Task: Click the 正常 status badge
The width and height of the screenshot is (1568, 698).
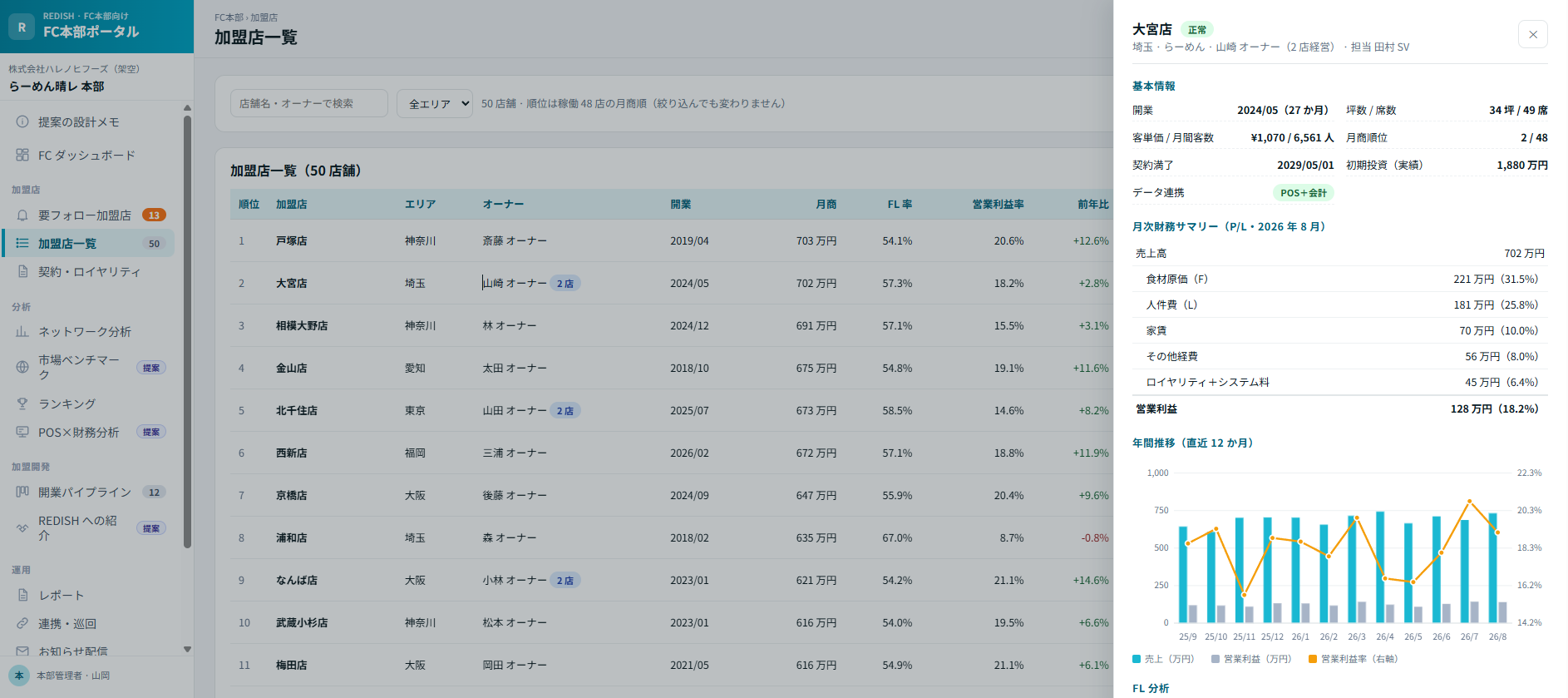Action: point(1197,30)
